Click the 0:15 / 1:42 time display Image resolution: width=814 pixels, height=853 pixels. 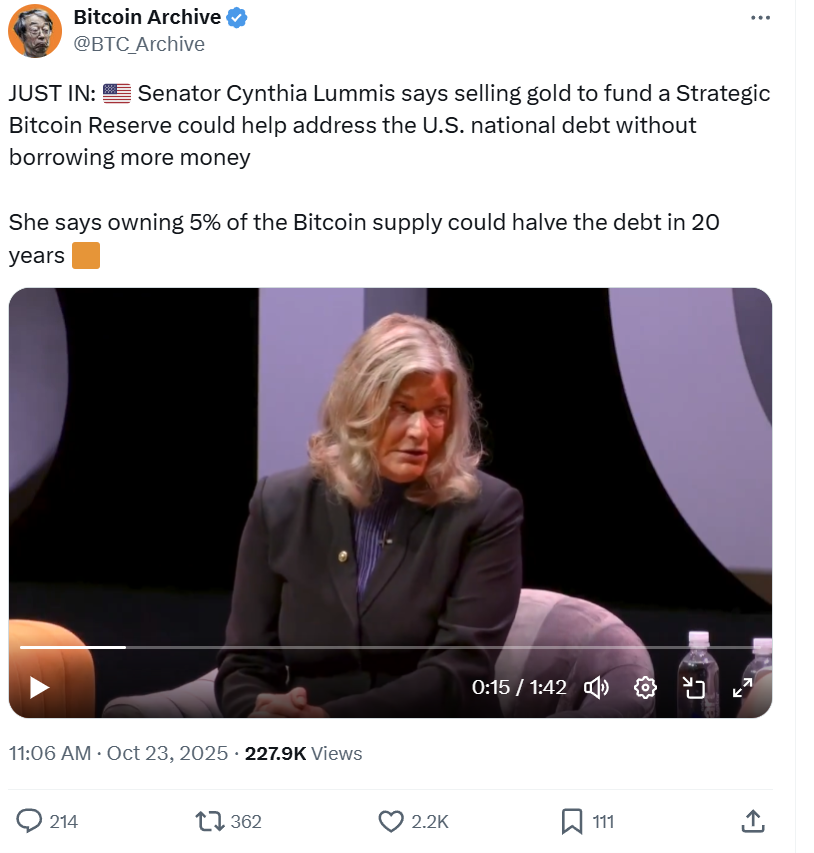pyautogui.click(x=519, y=687)
